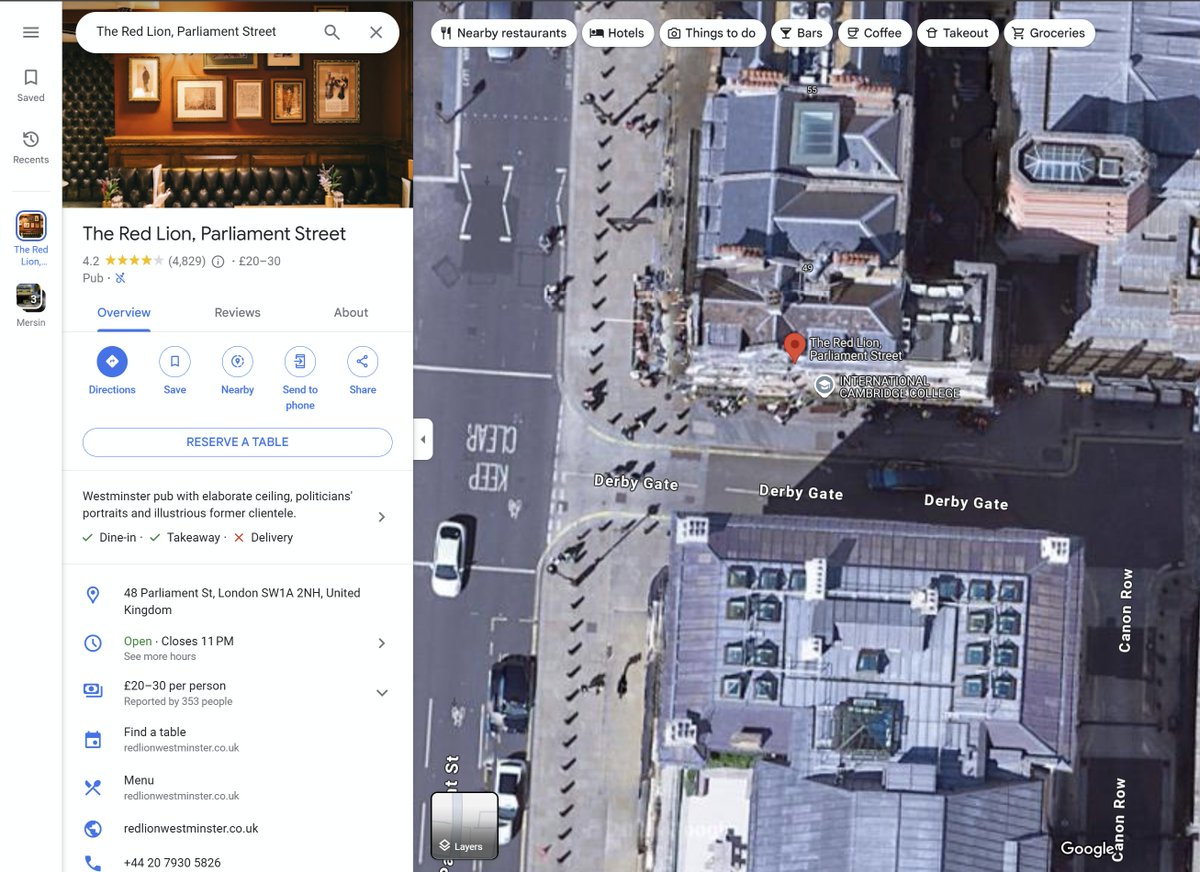The image size is (1200, 872).
Task: Click International Cambridge College map marker
Action: (824, 386)
